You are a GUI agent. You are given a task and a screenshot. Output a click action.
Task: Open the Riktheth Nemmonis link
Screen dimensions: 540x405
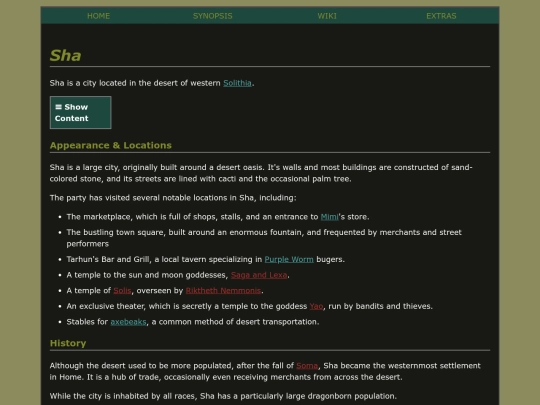coord(223,290)
